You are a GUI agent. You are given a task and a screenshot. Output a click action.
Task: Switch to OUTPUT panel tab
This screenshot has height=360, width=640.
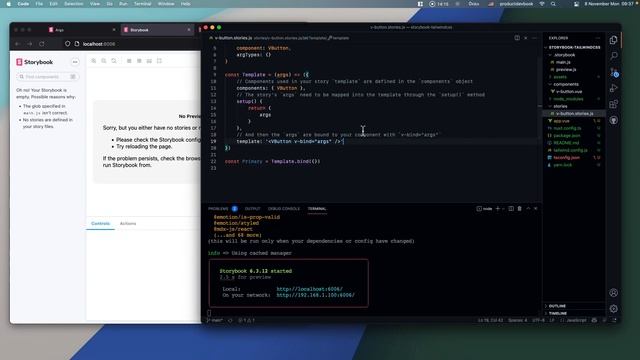click(252, 209)
